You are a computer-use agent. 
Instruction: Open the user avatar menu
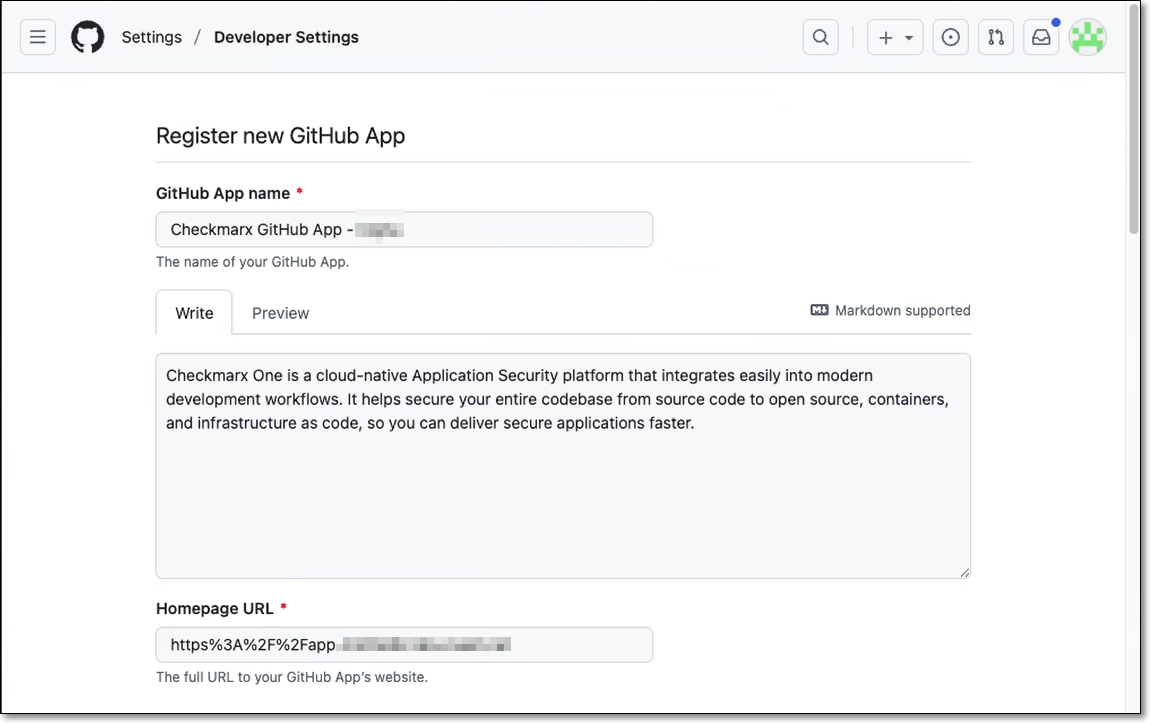click(1087, 38)
